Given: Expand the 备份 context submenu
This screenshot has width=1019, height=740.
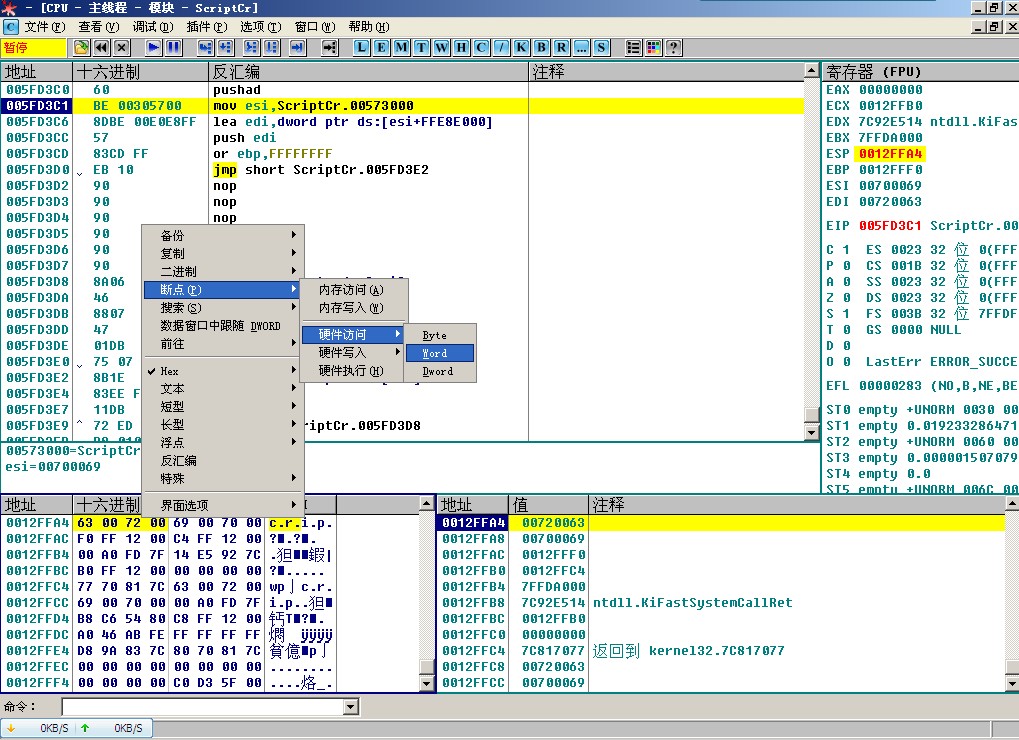Looking at the screenshot, I should tap(222, 235).
